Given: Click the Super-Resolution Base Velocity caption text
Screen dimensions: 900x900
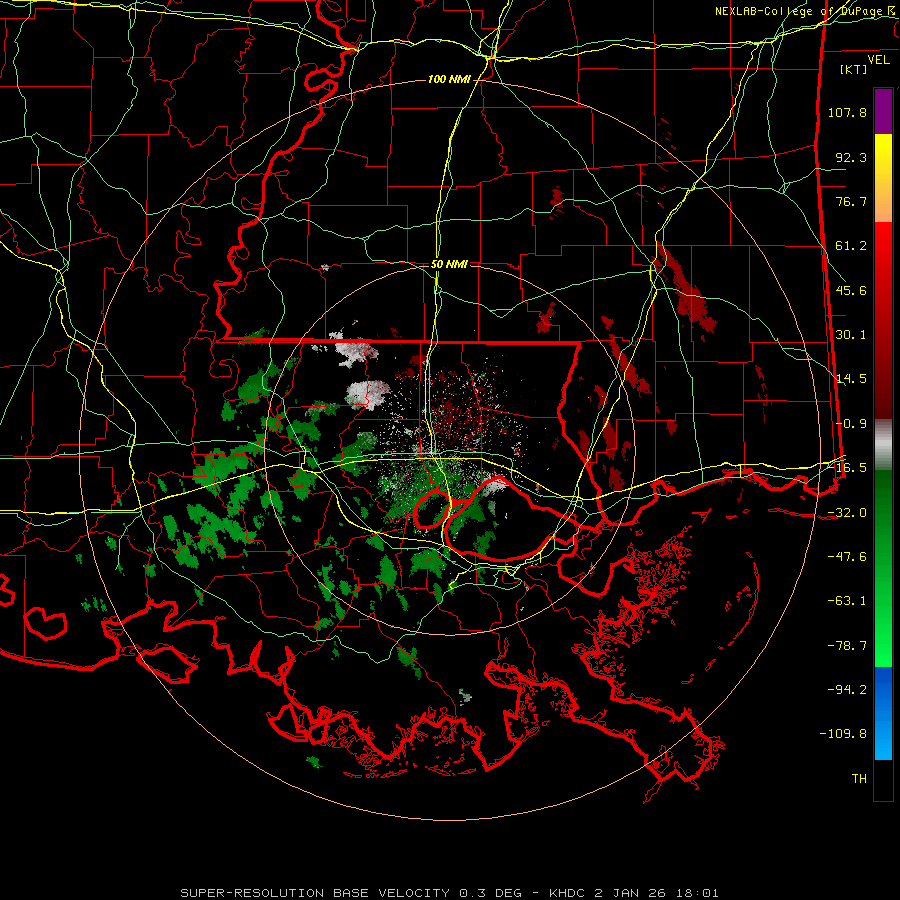Looking at the screenshot, I should [449, 893].
